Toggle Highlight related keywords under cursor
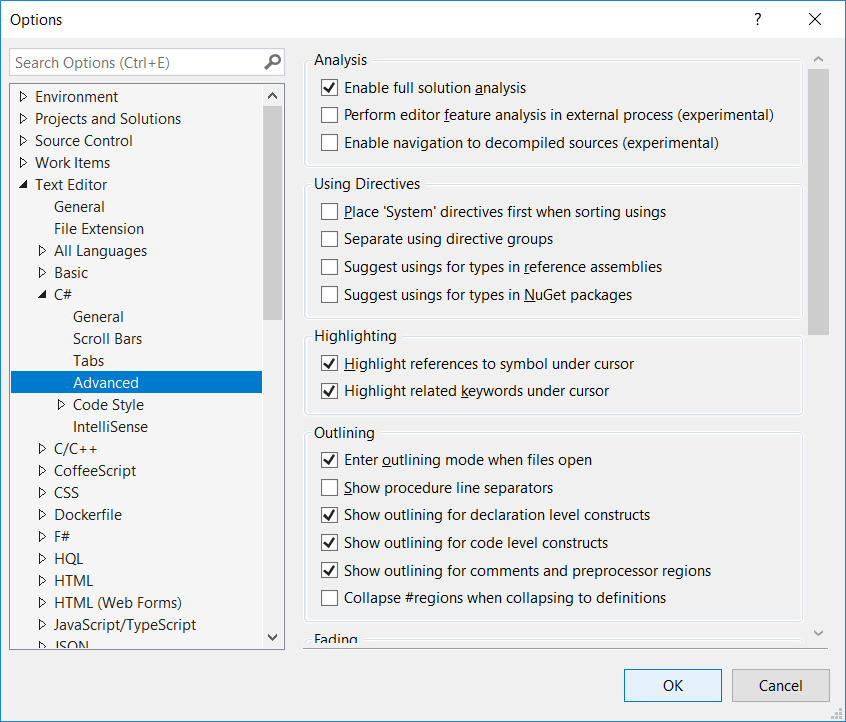846x722 pixels. click(329, 391)
